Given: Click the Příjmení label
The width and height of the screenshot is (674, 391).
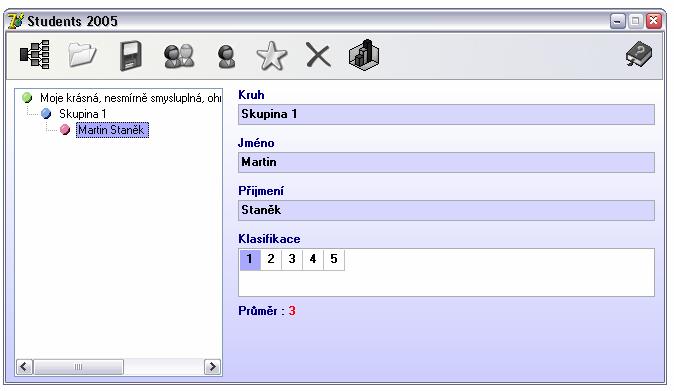Looking at the screenshot, I should coord(261,191).
